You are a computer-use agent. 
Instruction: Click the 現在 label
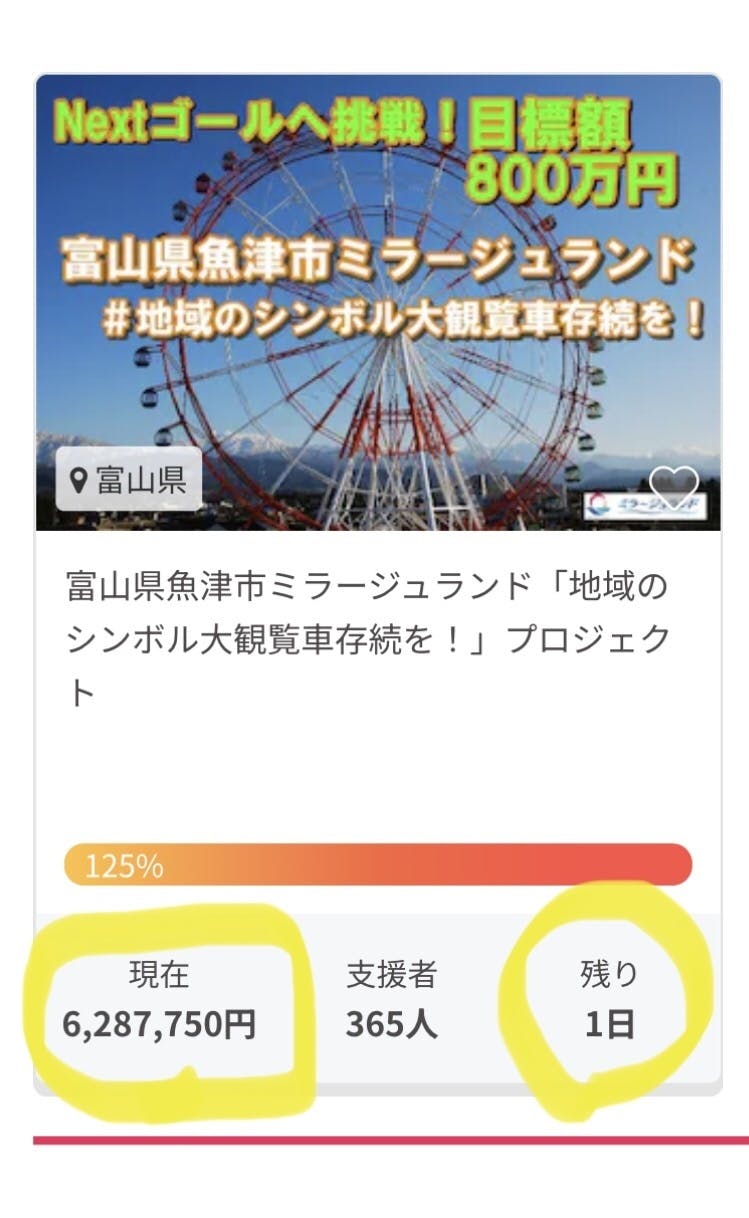[159, 974]
